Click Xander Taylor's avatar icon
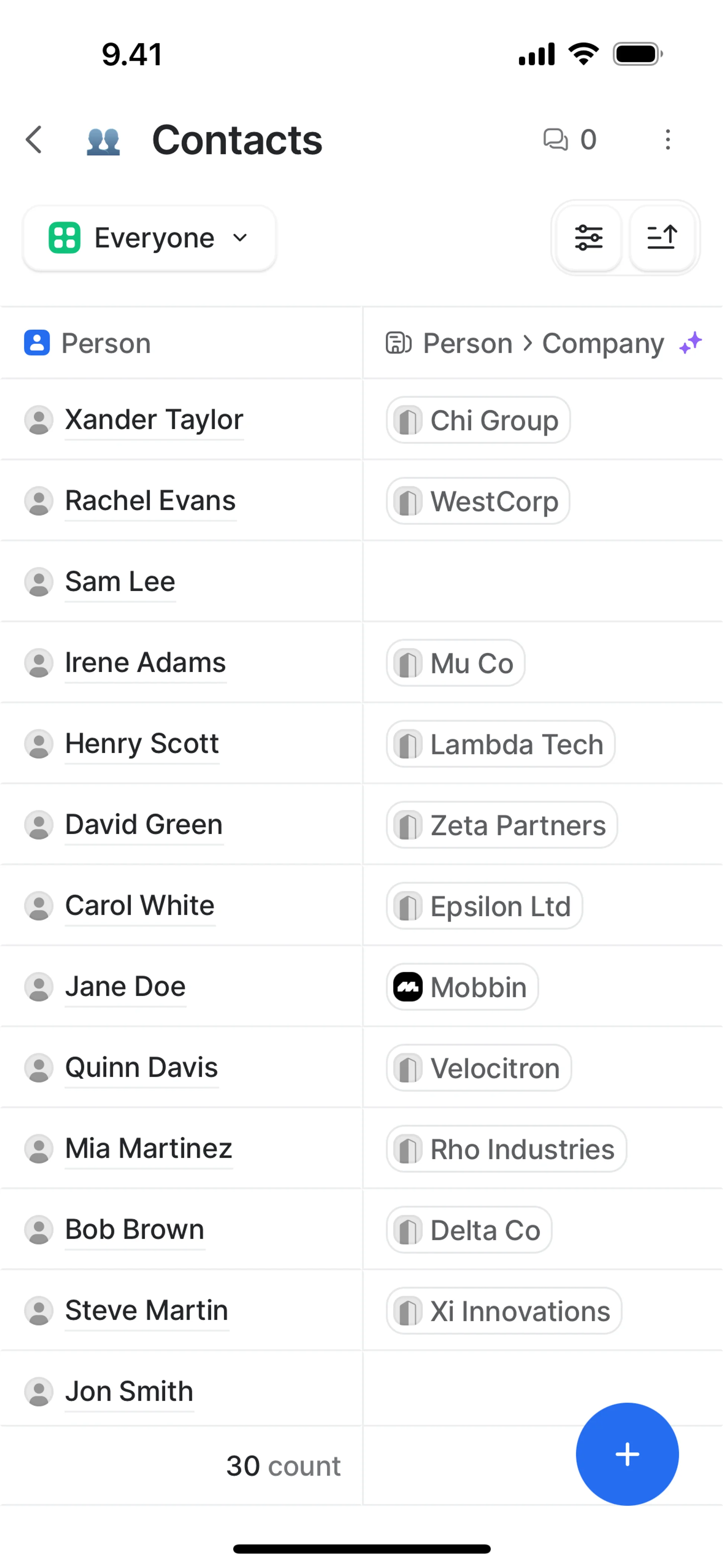Image resolution: width=723 pixels, height=1568 pixels. pos(39,420)
